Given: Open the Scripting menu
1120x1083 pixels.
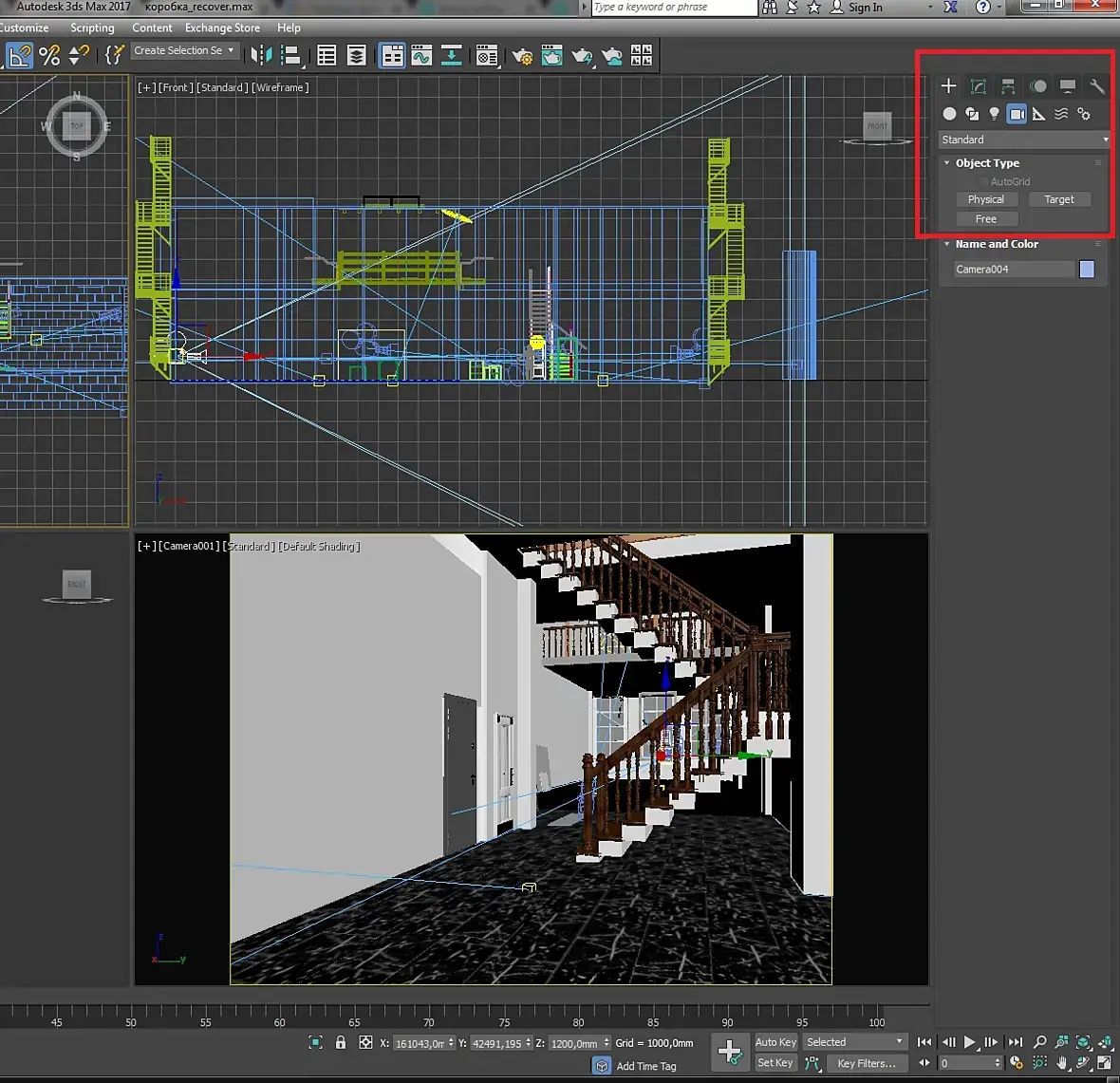Looking at the screenshot, I should coord(92,28).
